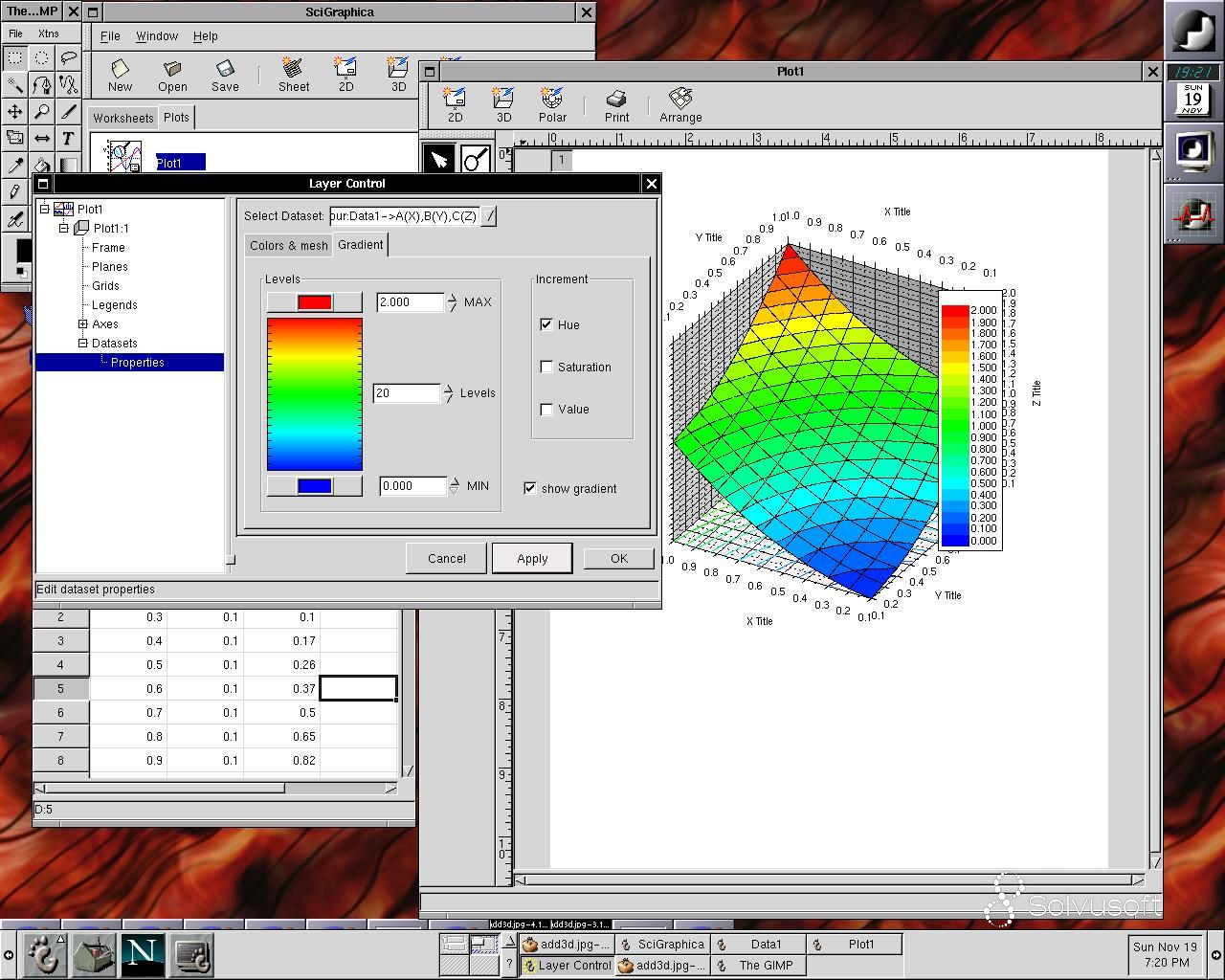Screen dimensions: 1225x980
Task: Click Polar plot icon in Plot1 window
Action: 552,105
